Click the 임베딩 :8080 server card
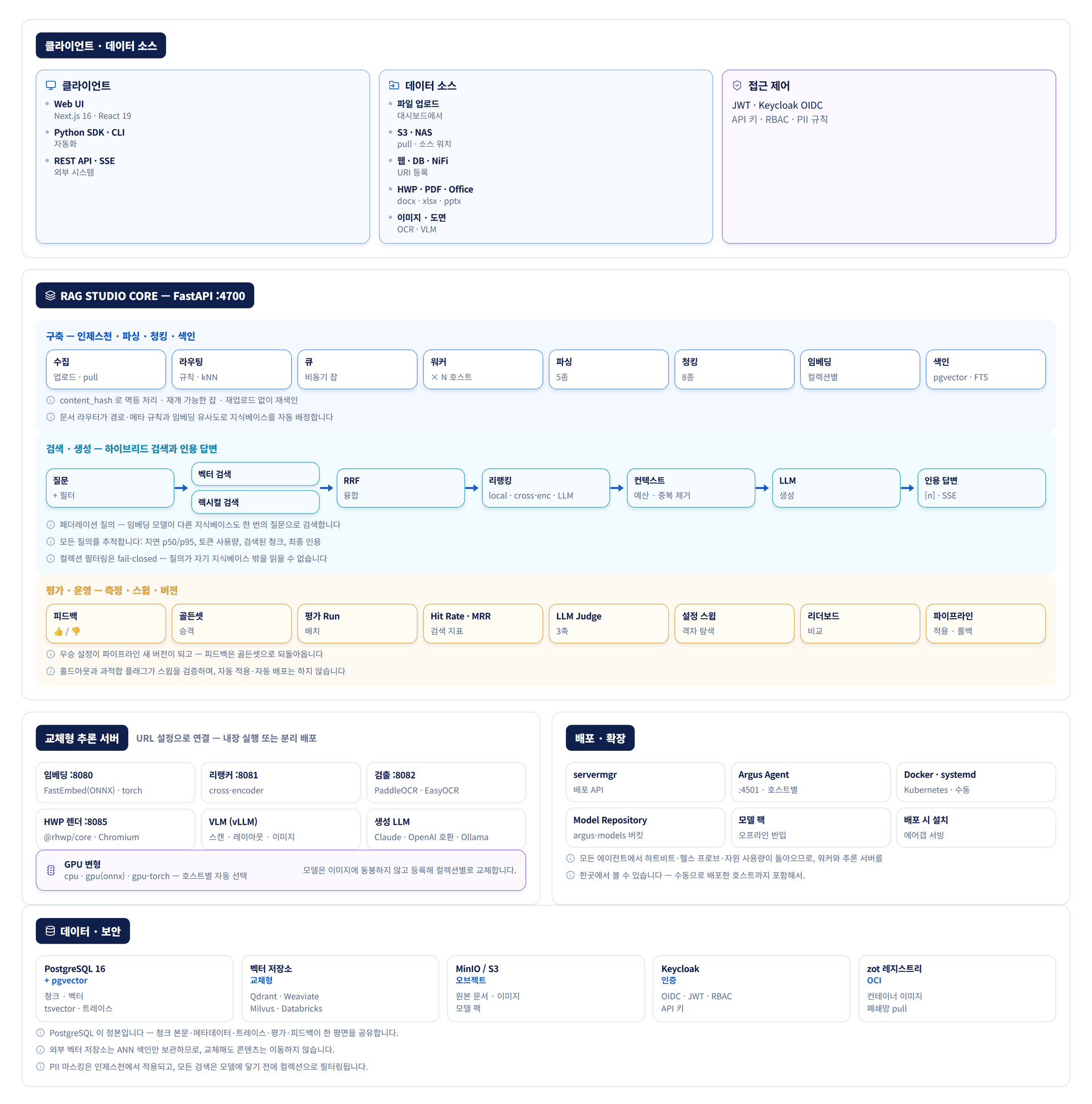1092x1104 pixels. coord(115,782)
